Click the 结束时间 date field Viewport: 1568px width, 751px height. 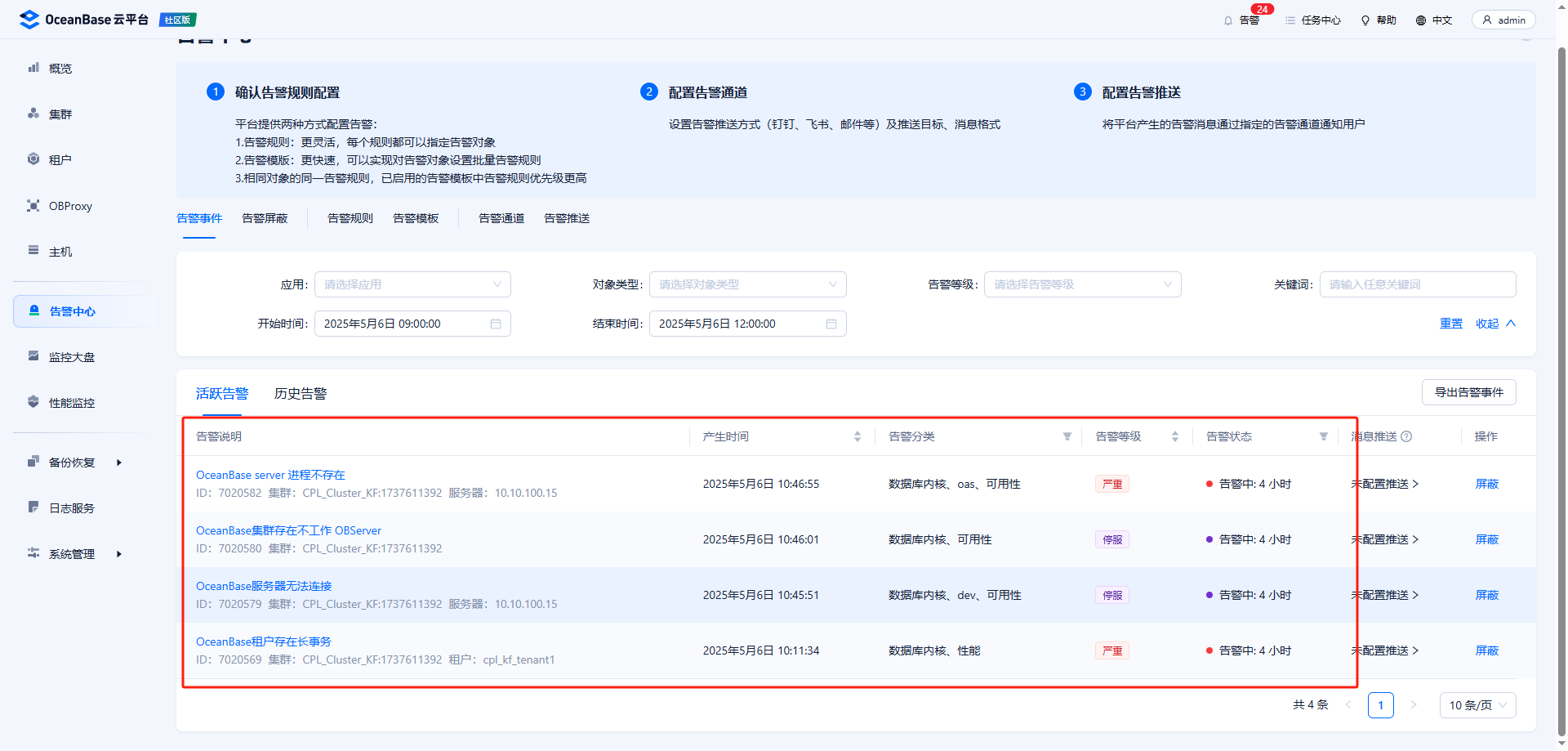(747, 324)
